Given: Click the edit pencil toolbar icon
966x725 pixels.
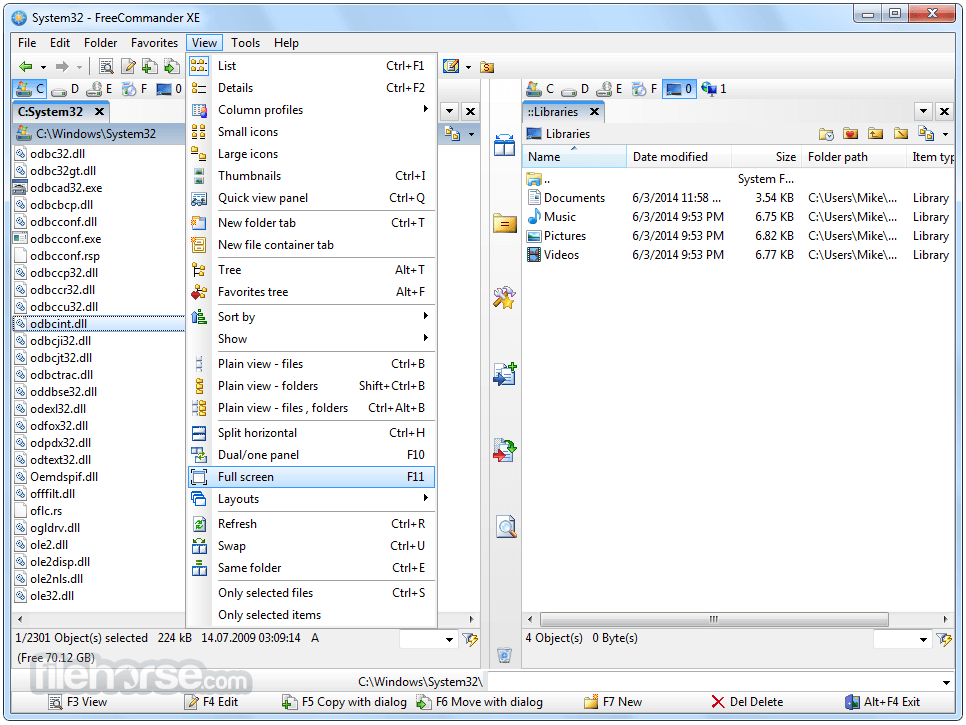Looking at the screenshot, I should point(128,67).
